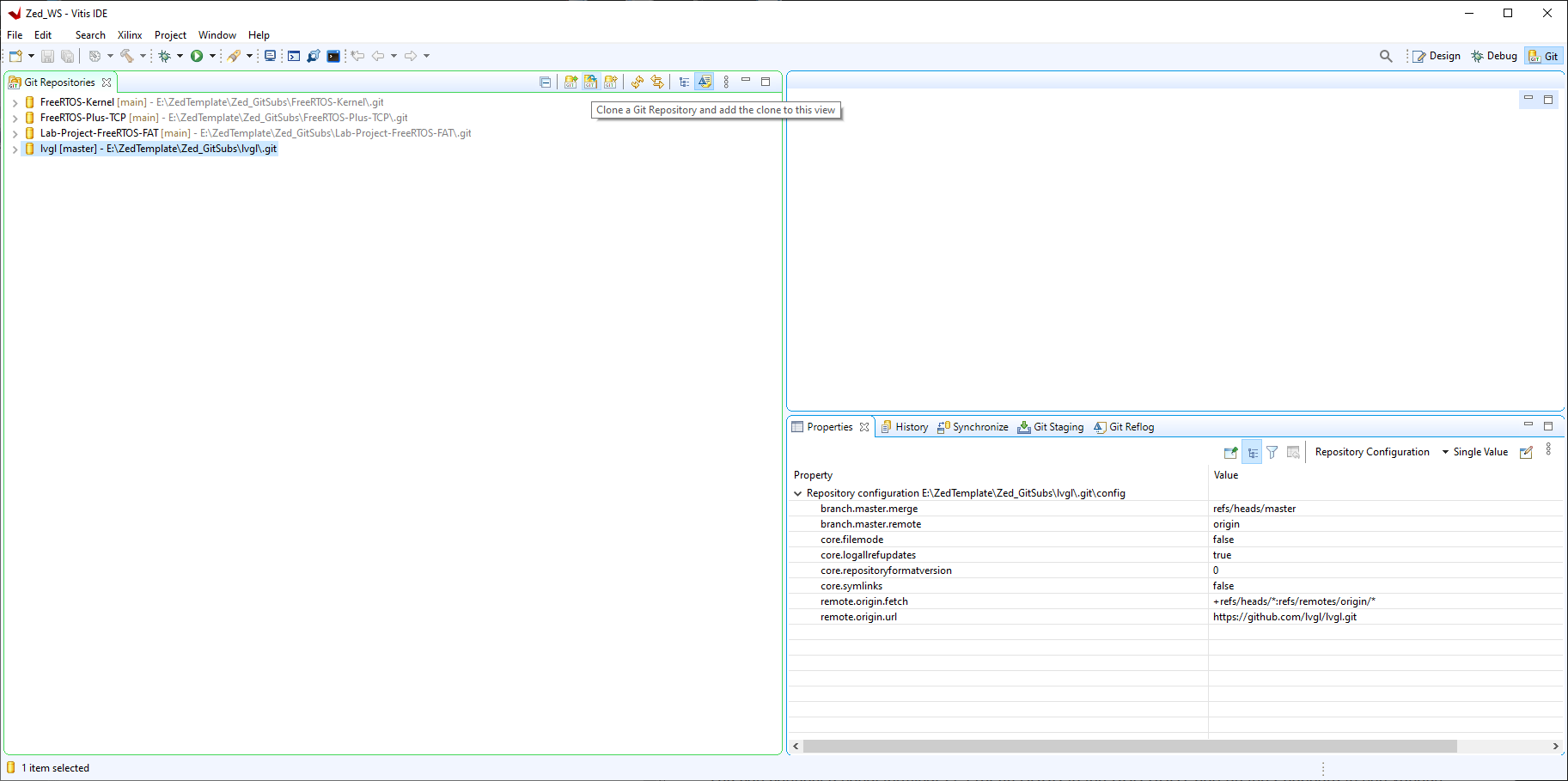Click the Refresh repositories icon
The height and width of the screenshot is (781, 1568).
[x=637, y=82]
